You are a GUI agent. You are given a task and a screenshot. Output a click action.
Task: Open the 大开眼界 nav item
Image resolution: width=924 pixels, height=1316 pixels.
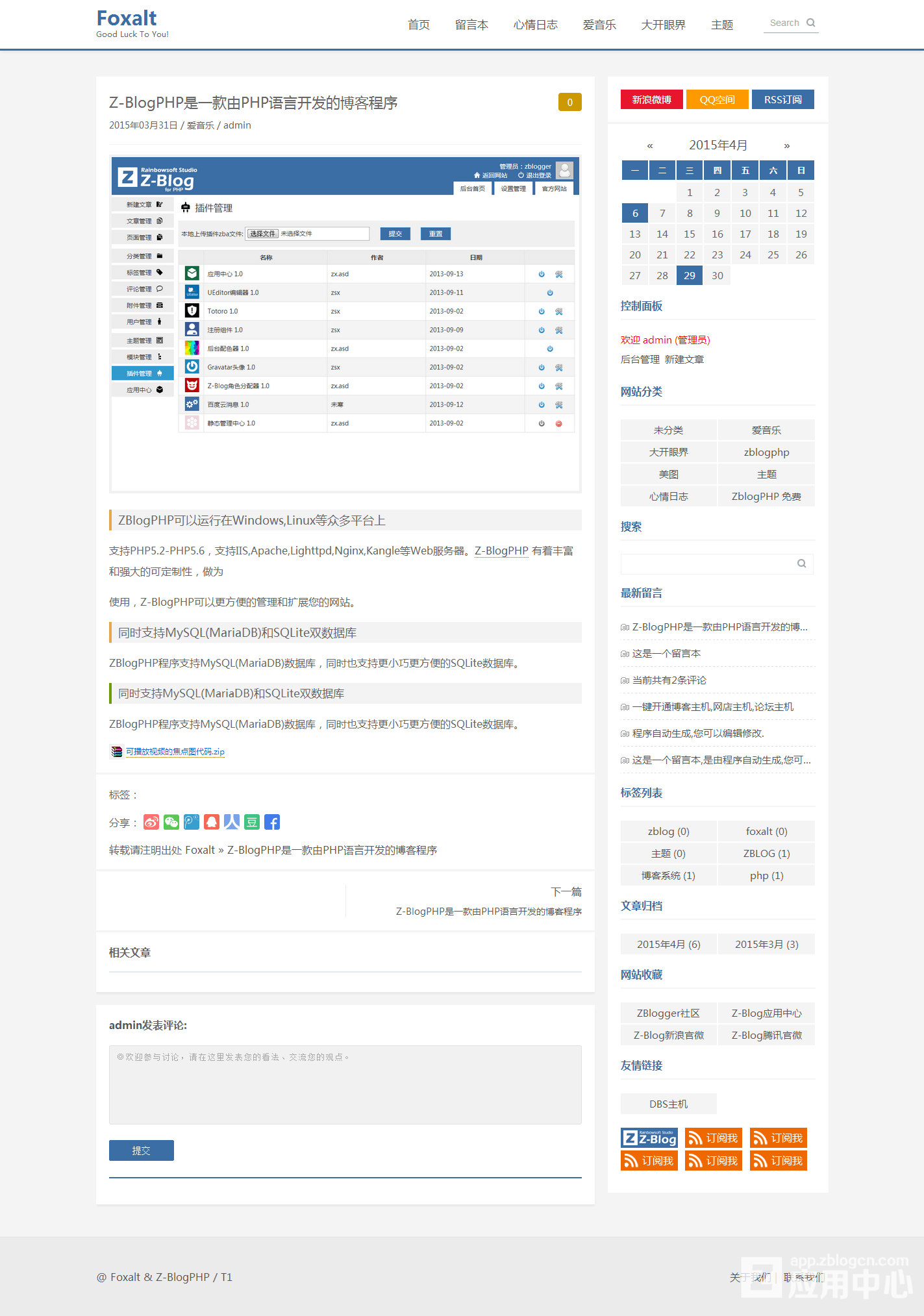click(664, 25)
